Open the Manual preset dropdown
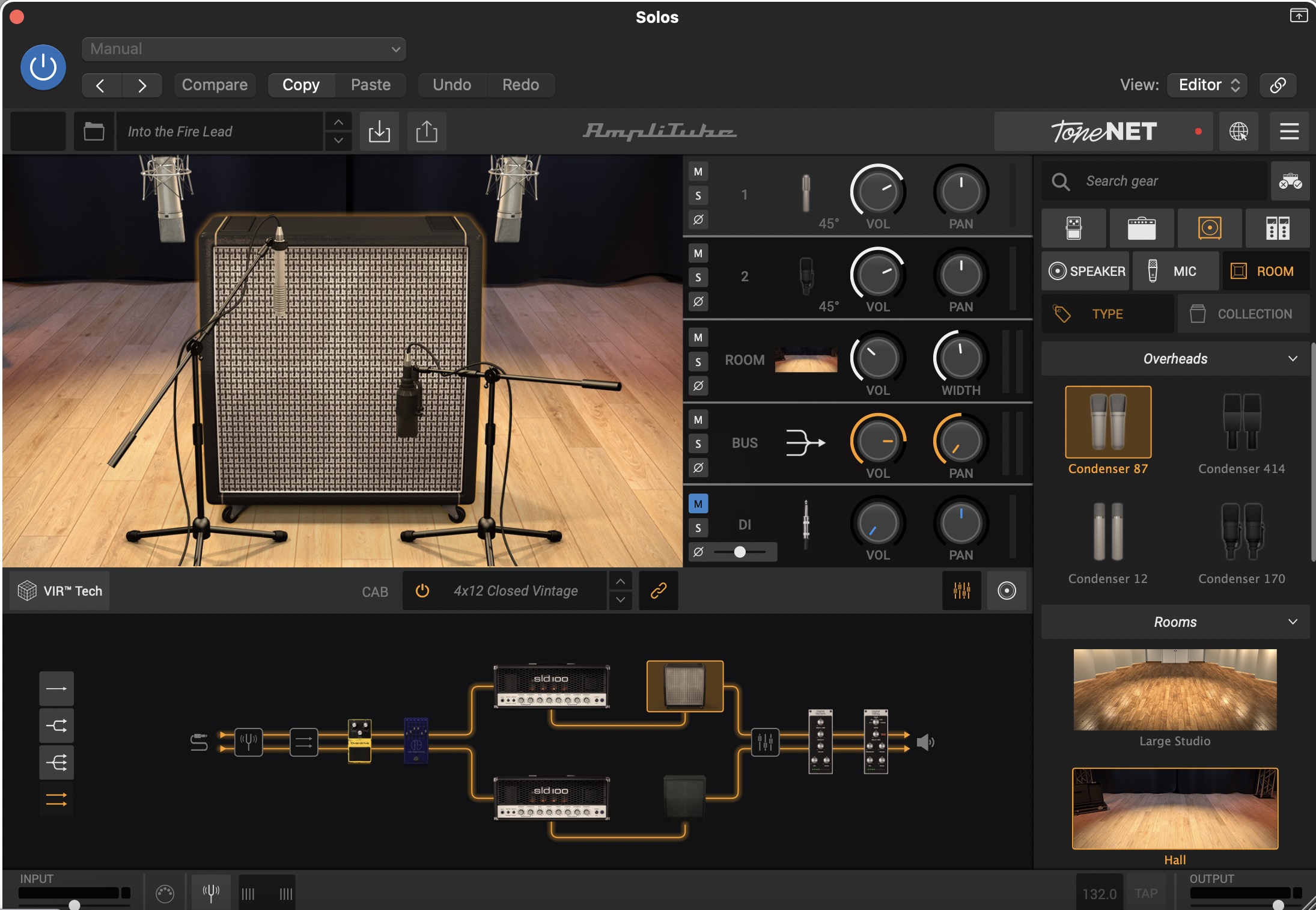Screen dimensions: 1316x910 (x=243, y=49)
